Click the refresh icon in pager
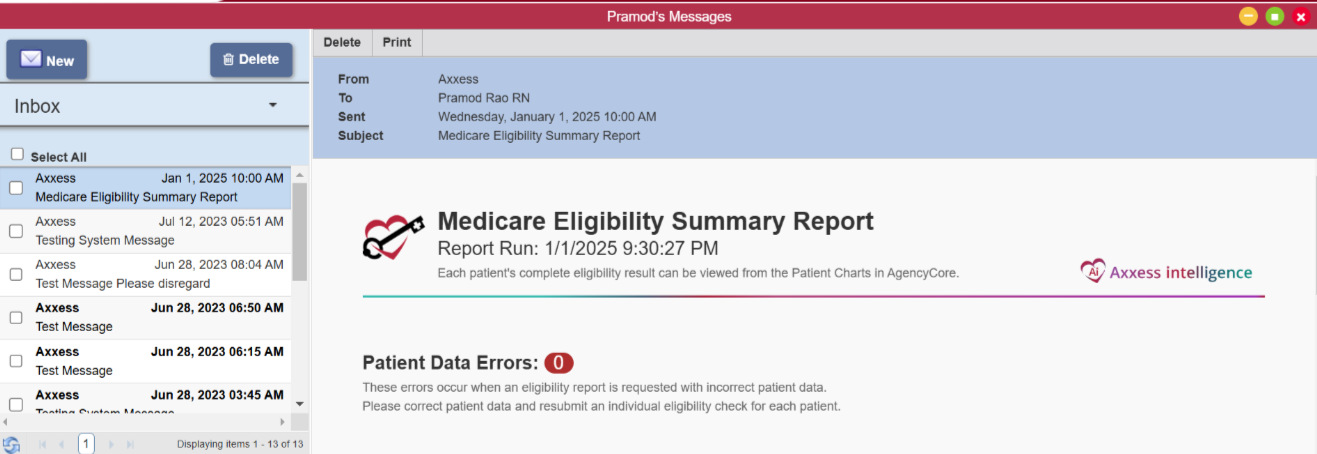 pyautogui.click(x=11, y=444)
